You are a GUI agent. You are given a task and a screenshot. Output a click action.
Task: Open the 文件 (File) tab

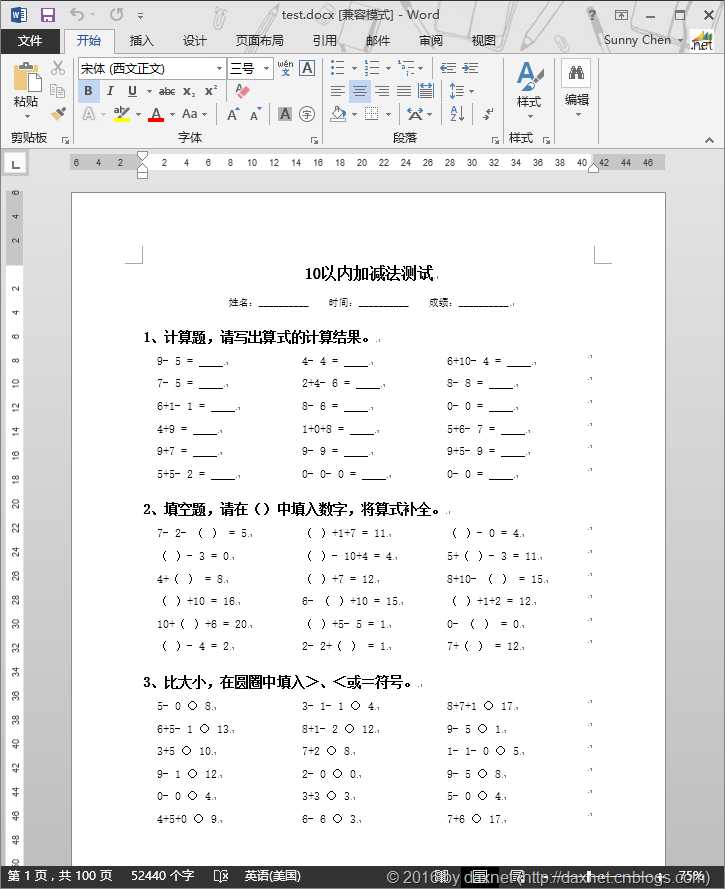[29, 41]
